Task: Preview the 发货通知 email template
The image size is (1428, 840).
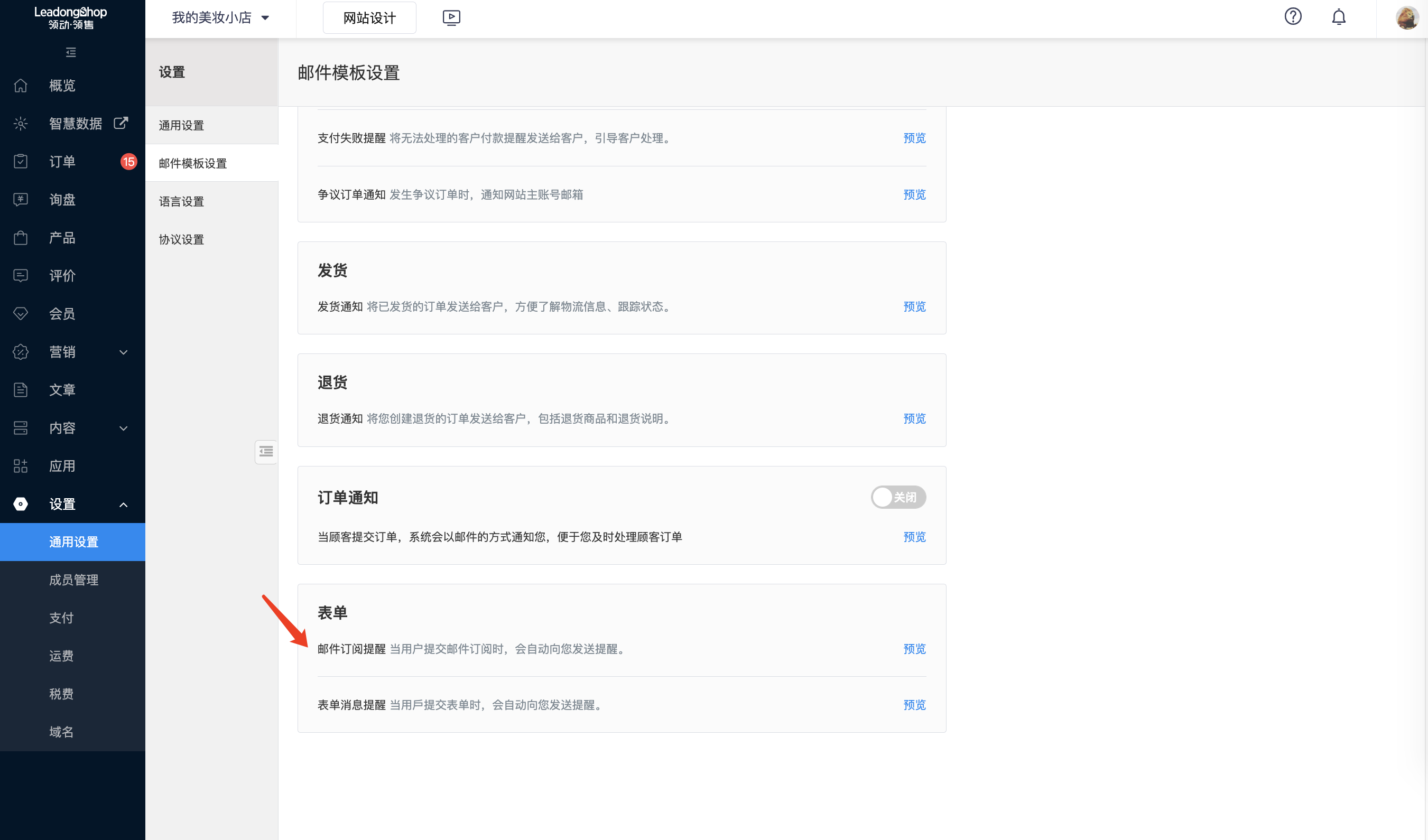Action: pyautogui.click(x=914, y=306)
